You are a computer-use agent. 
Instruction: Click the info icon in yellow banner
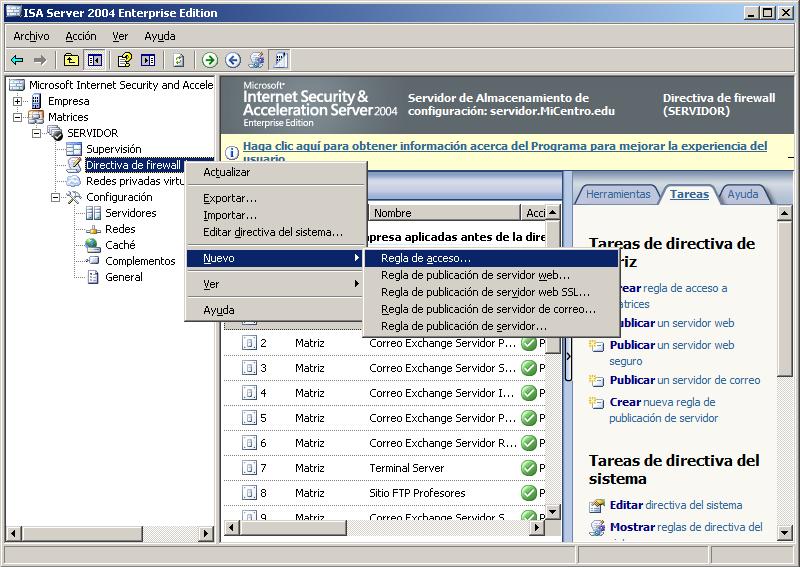click(x=231, y=152)
